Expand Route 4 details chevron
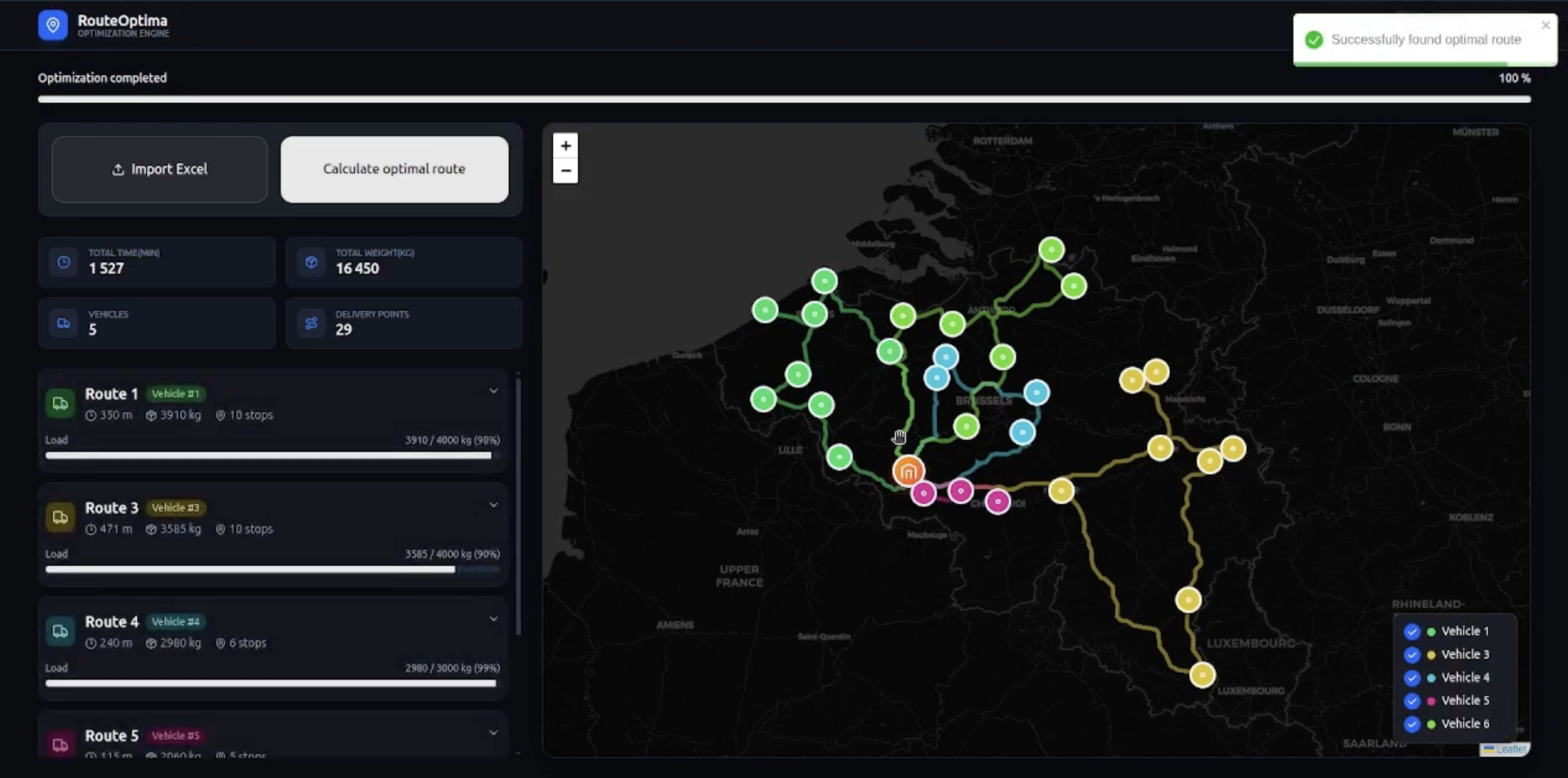The image size is (1568, 778). coord(493,619)
